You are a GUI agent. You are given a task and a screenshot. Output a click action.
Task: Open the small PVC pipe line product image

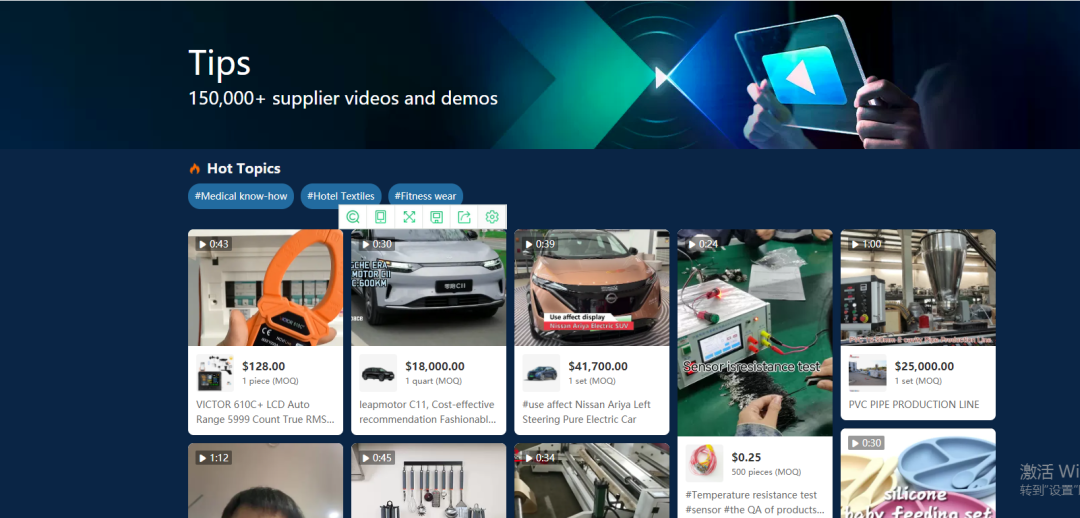click(x=868, y=373)
